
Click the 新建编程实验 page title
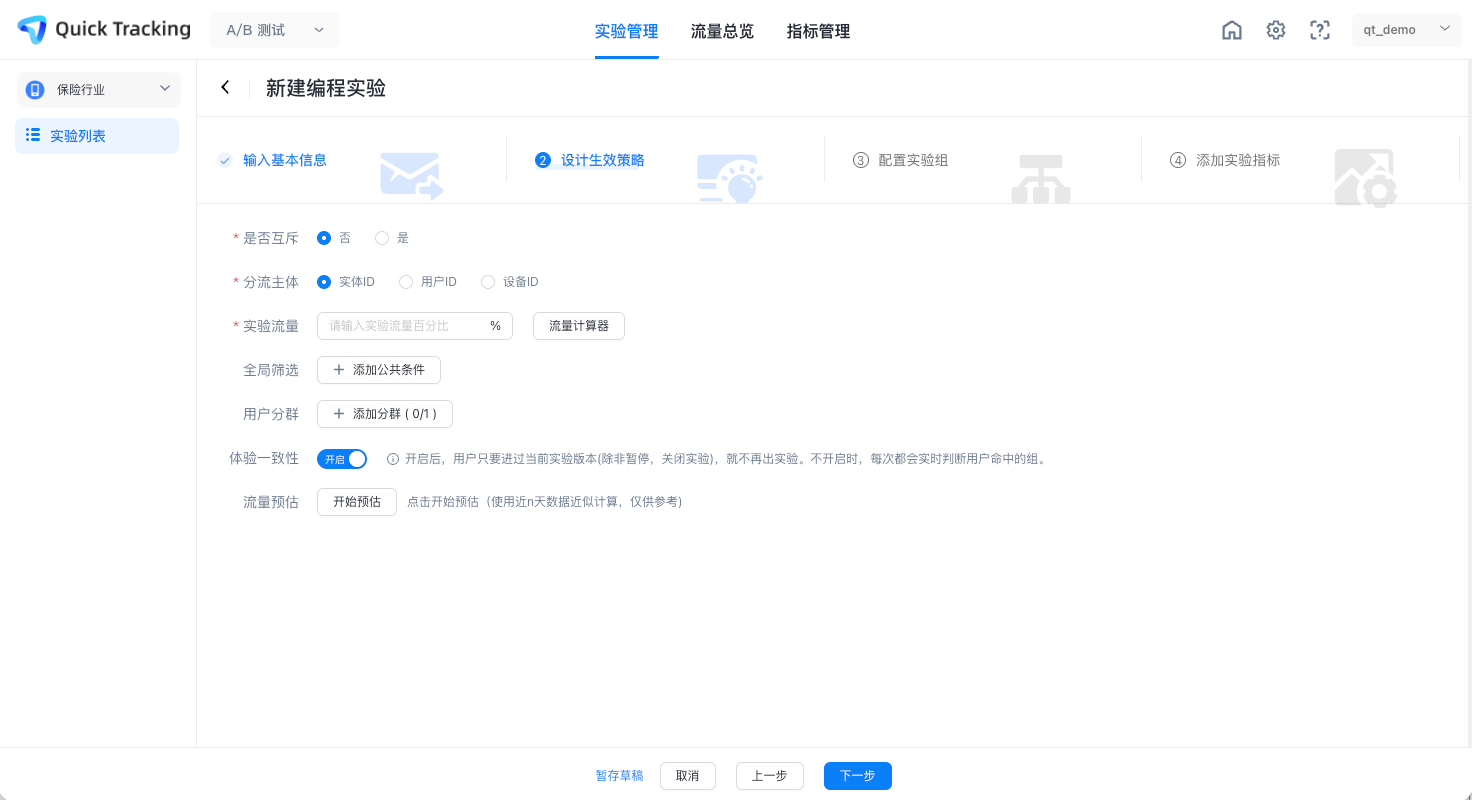326,88
